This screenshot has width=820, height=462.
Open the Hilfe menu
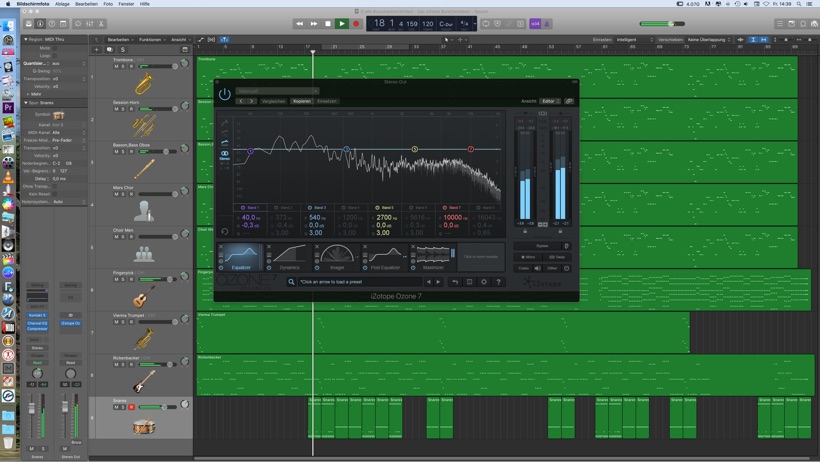144,4
